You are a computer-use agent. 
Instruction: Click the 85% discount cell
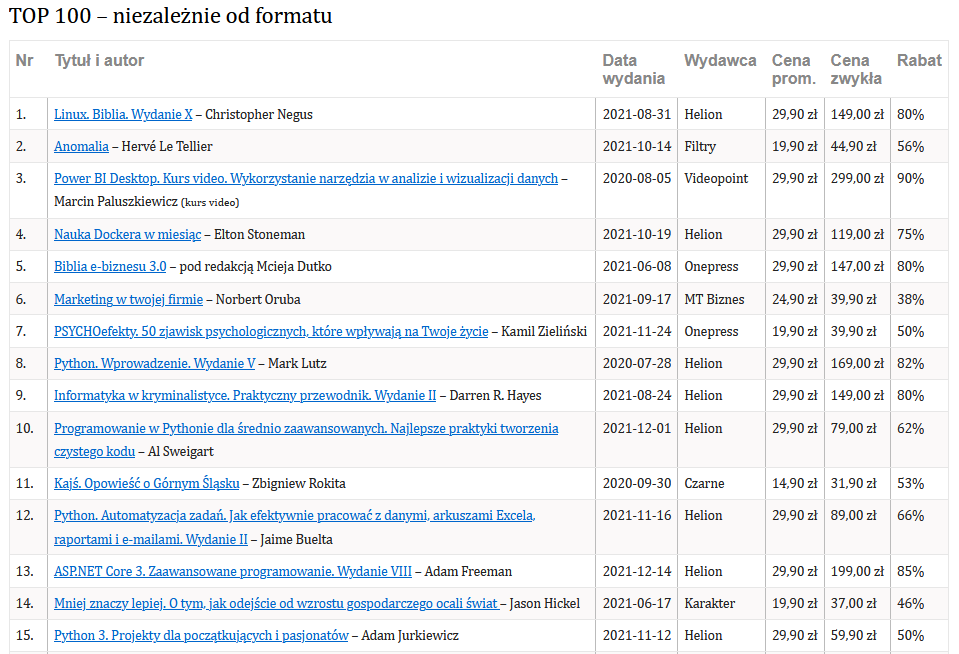click(x=910, y=571)
